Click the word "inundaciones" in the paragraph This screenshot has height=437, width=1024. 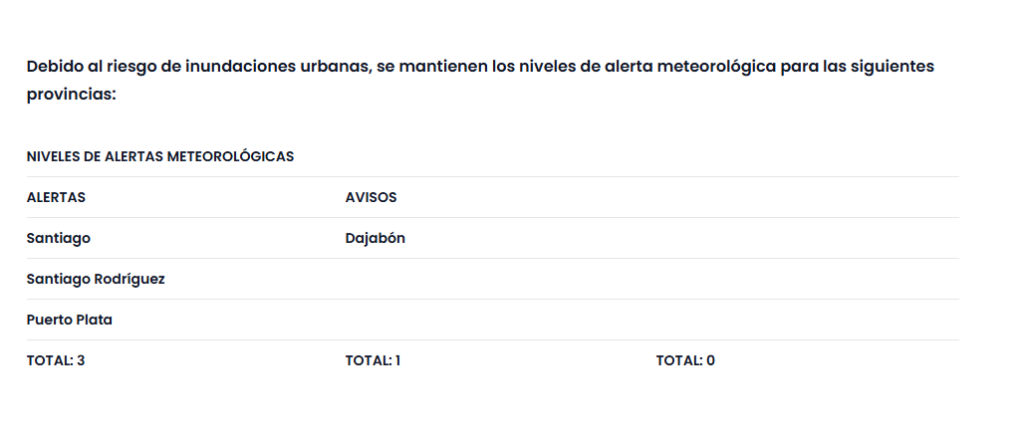point(238,67)
